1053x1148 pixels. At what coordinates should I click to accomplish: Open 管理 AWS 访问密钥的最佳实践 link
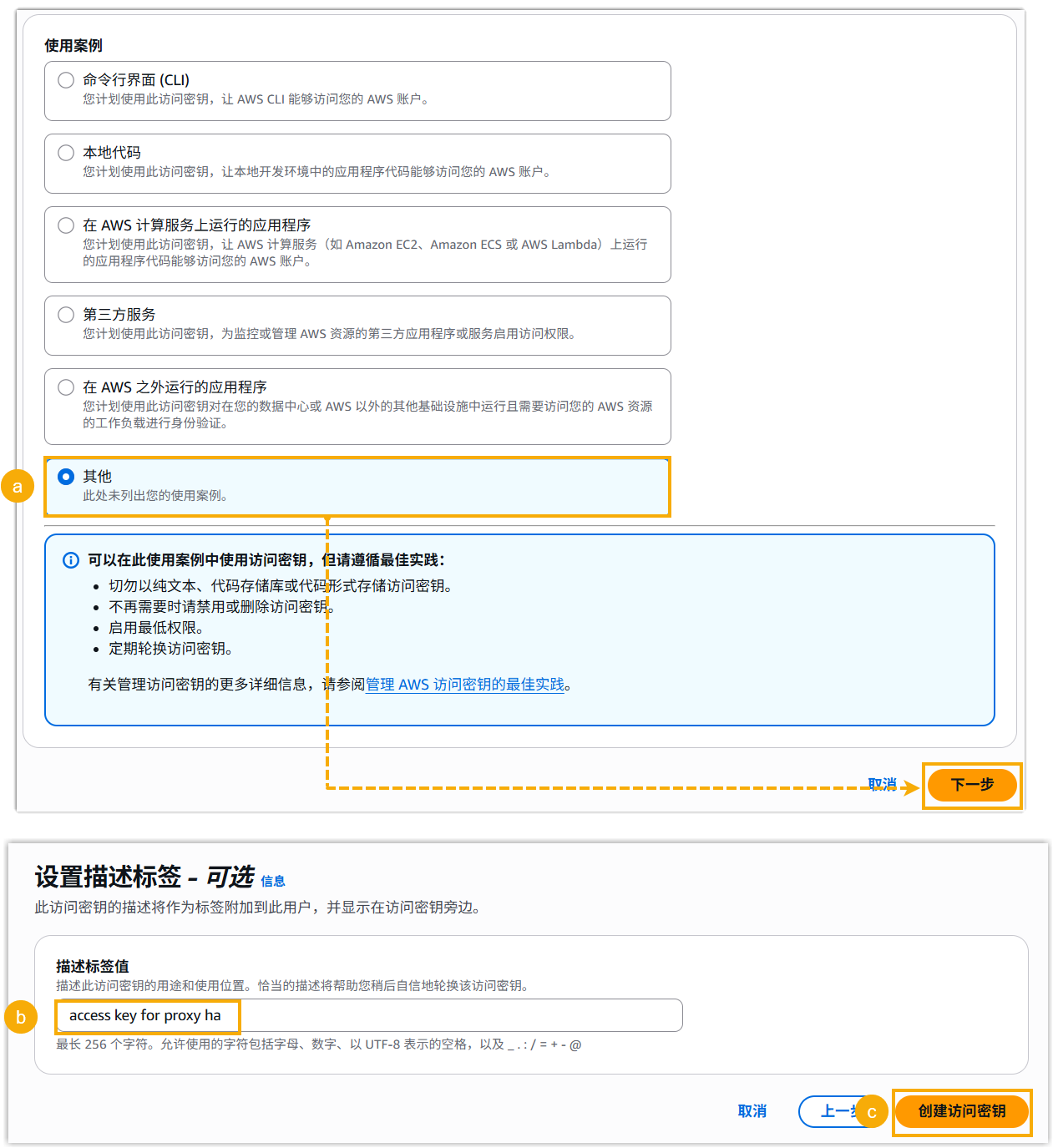click(464, 685)
